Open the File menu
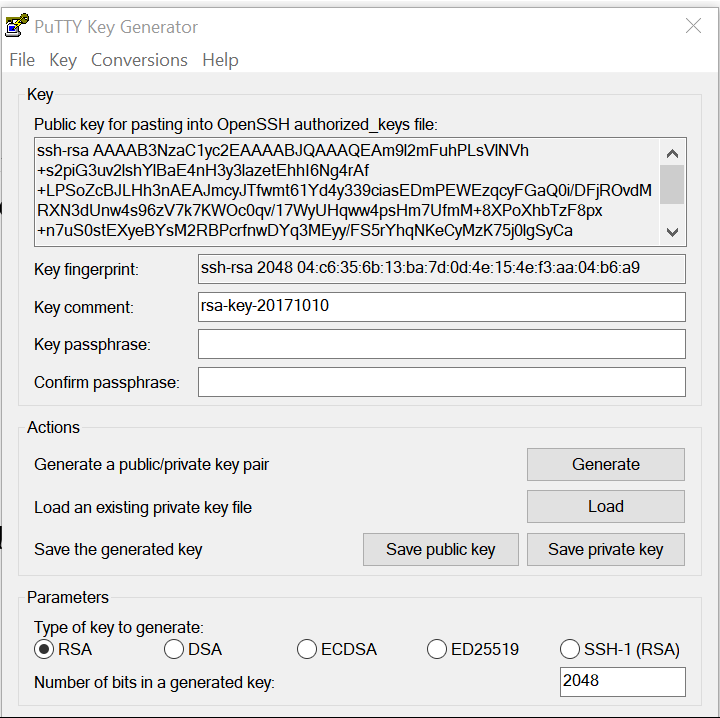This screenshot has height=718, width=720. coord(22,60)
